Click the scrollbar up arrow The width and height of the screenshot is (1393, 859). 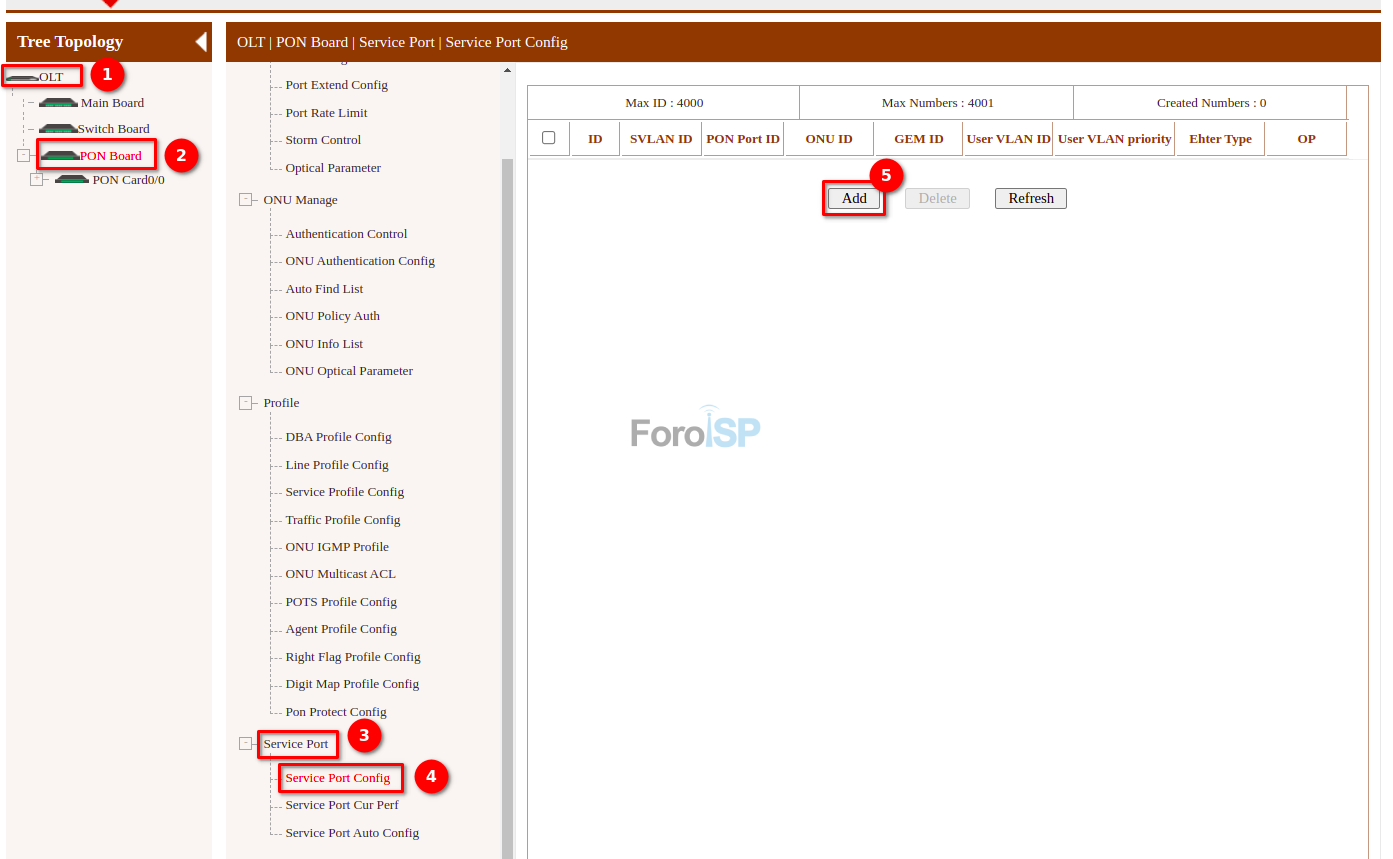(507, 70)
